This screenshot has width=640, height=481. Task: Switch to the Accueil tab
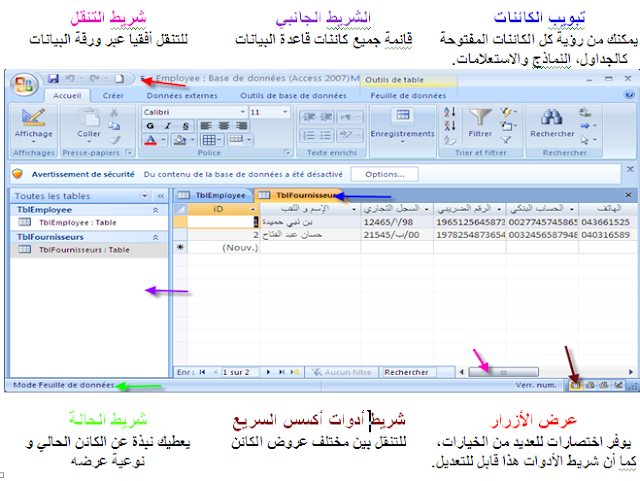pyautogui.click(x=67, y=96)
